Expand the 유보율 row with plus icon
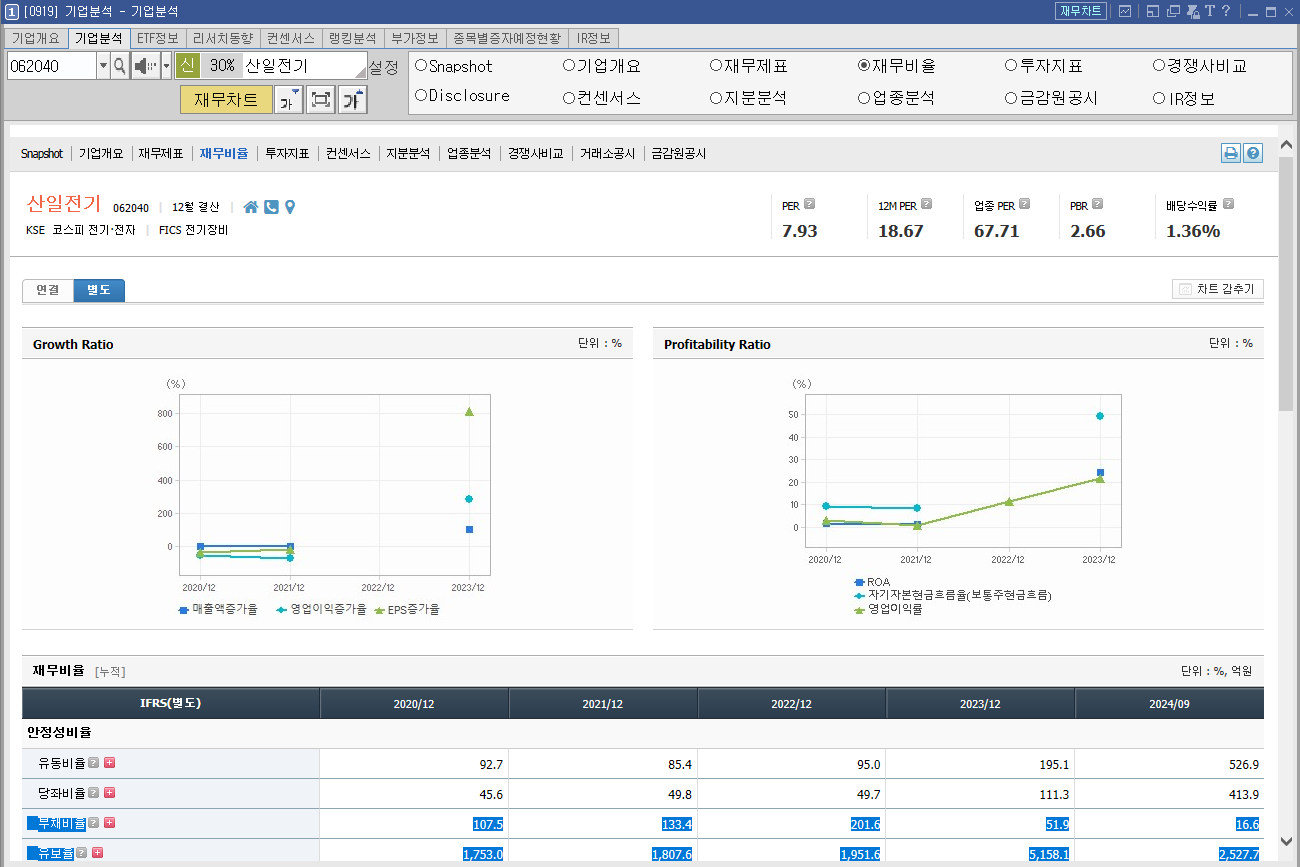This screenshot has height=867, width=1300. coord(98,853)
